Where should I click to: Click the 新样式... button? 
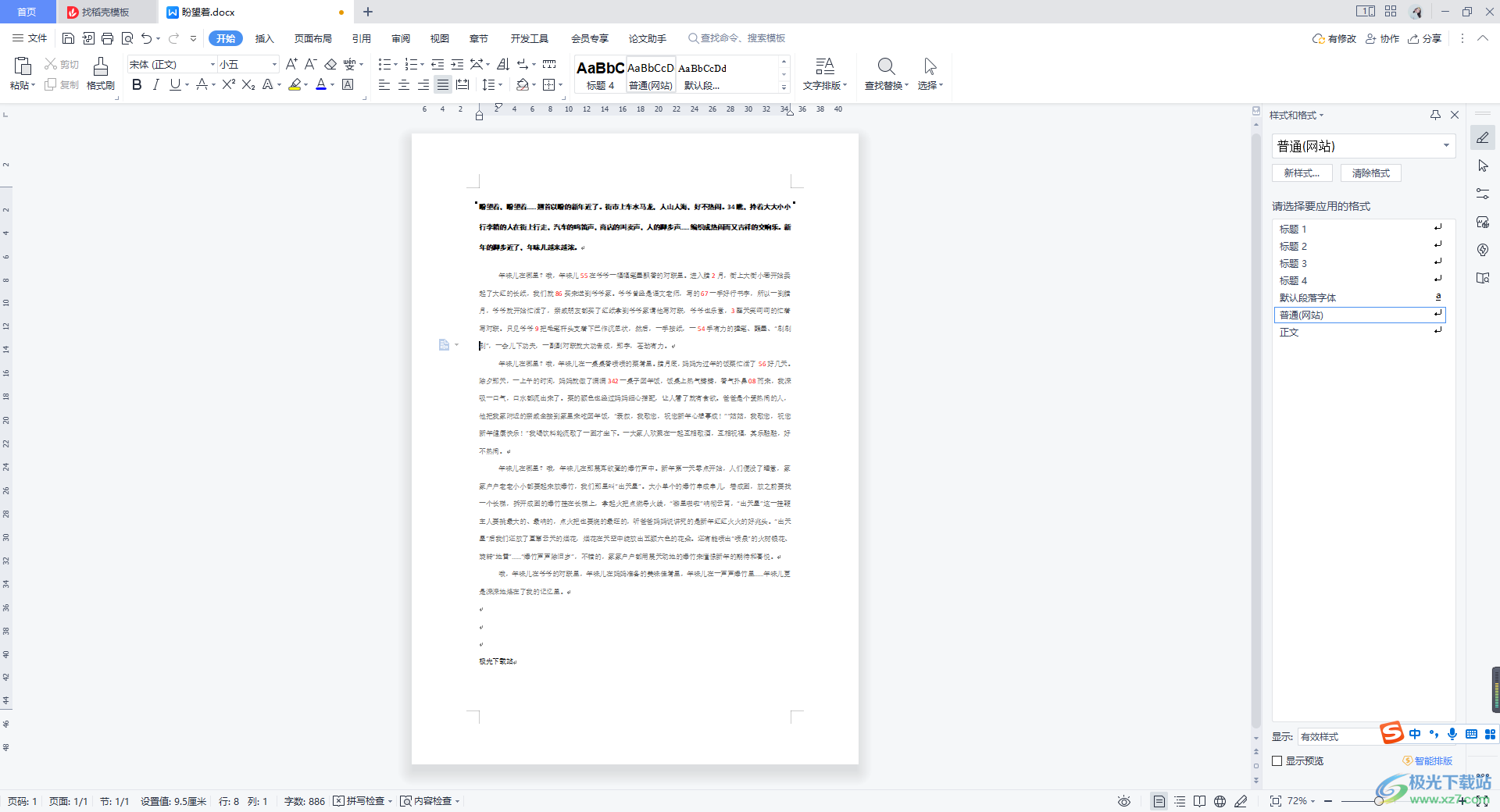click(x=1302, y=173)
